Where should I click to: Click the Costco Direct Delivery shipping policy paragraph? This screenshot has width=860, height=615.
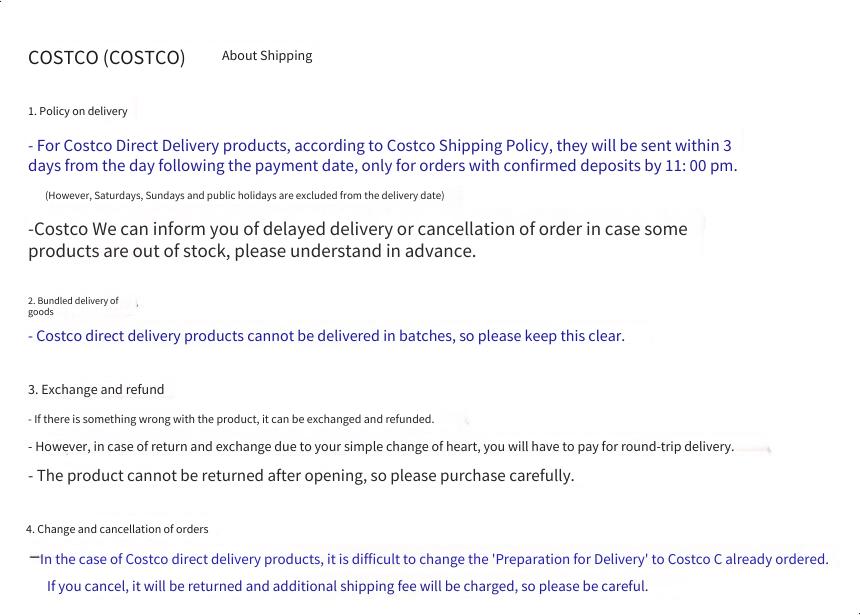(x=382, y=155)
